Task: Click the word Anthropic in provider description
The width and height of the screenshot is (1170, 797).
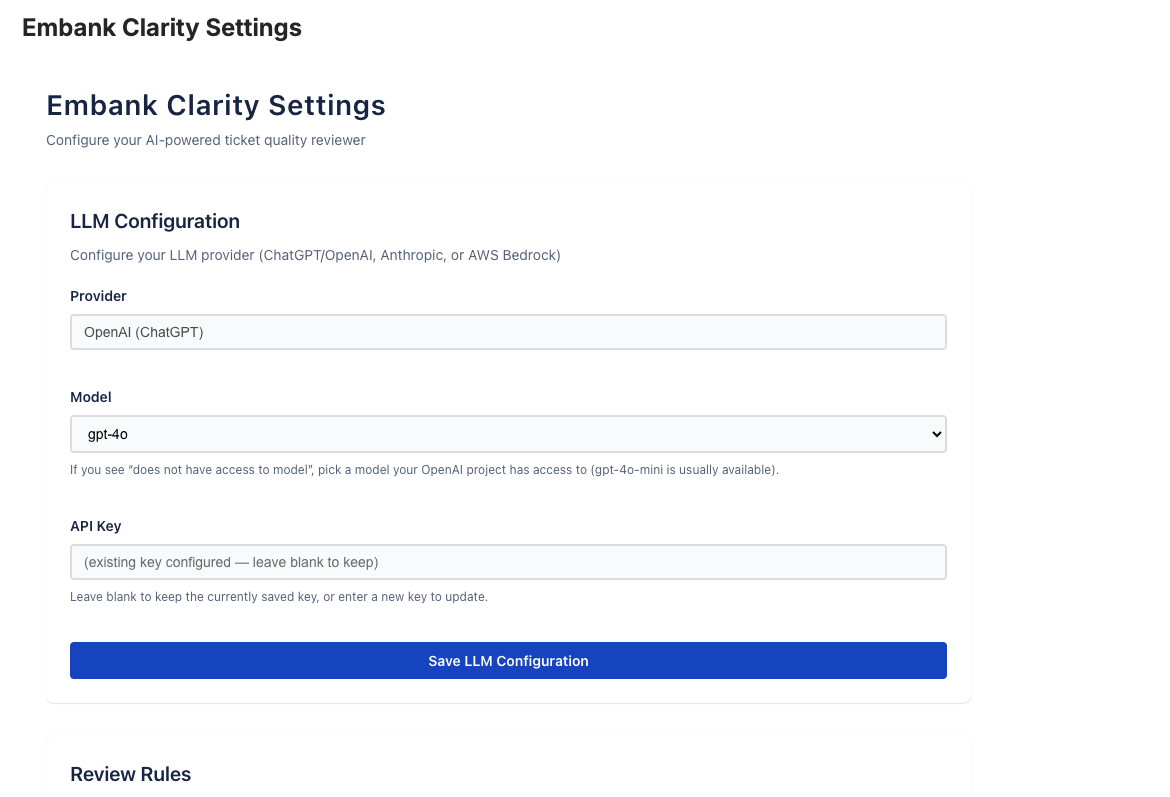Action: tap(412, 255)
